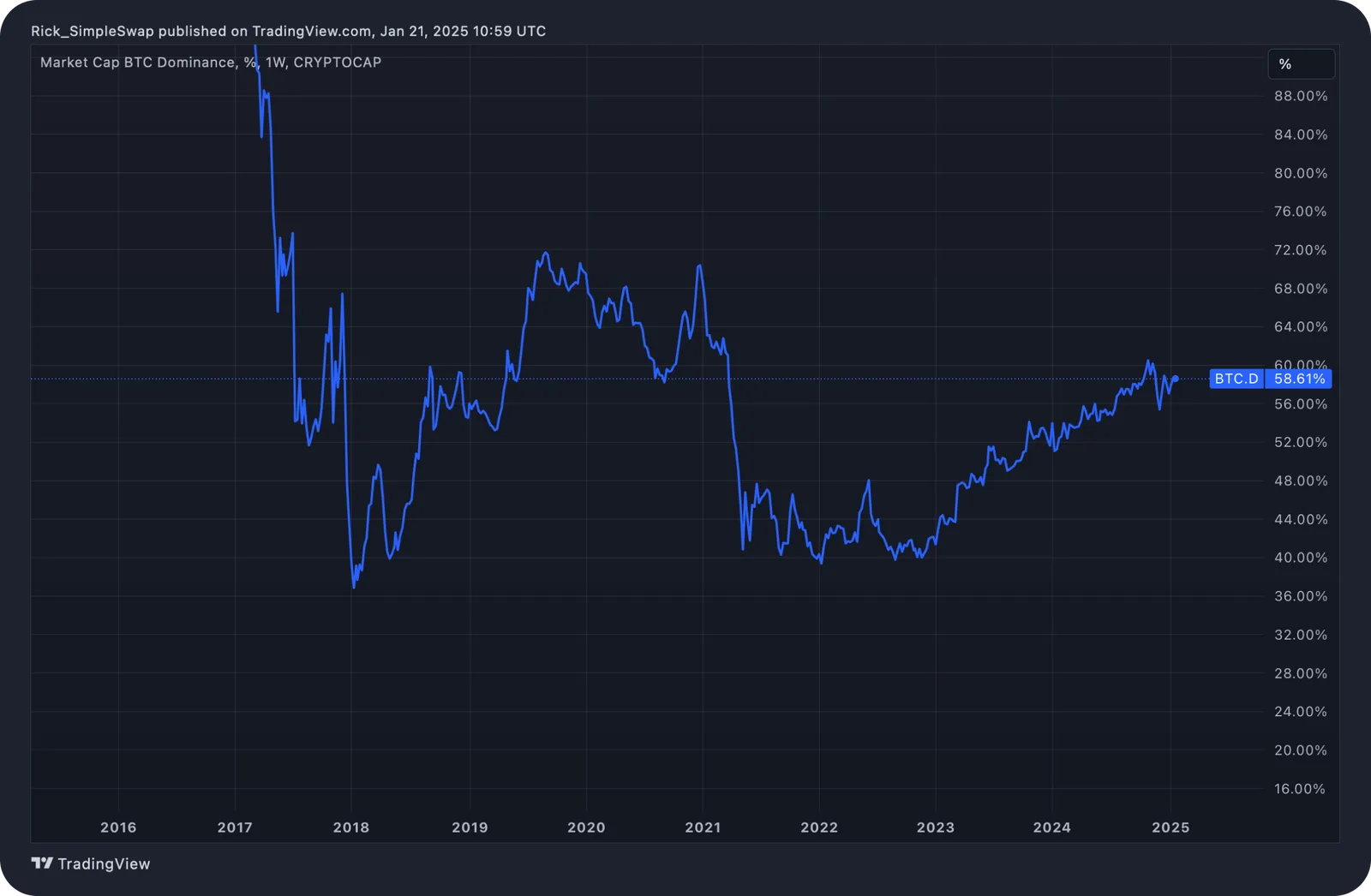Image resolution: width=1371 pixels, height=896 pixels.
Task: Select the 2023 label on time axis
Action: (x=936, y=827)
